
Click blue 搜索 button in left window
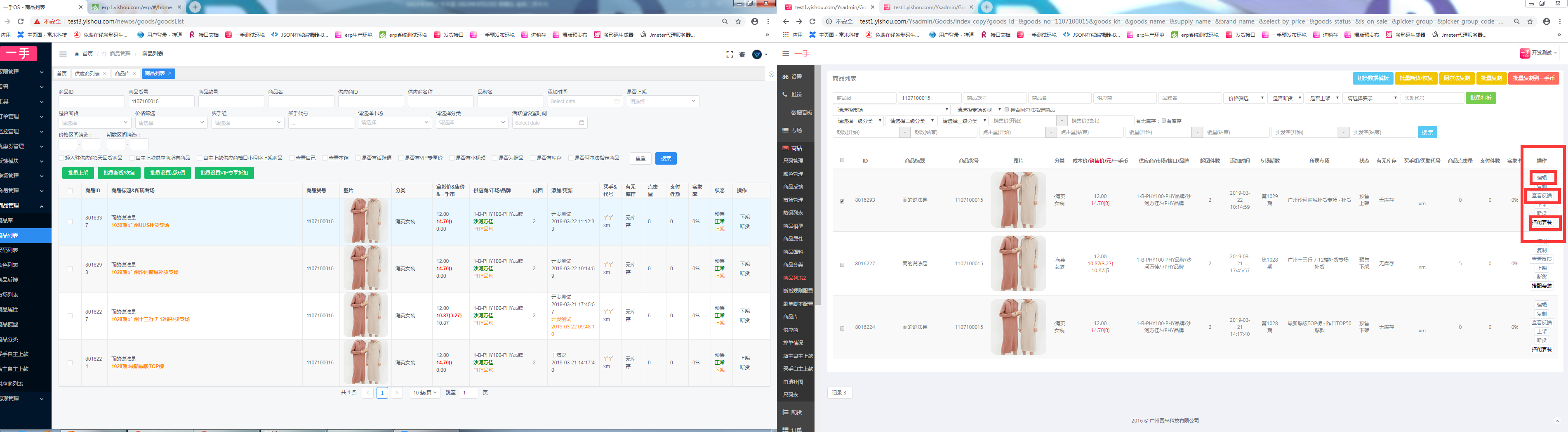tap(666, 158)
